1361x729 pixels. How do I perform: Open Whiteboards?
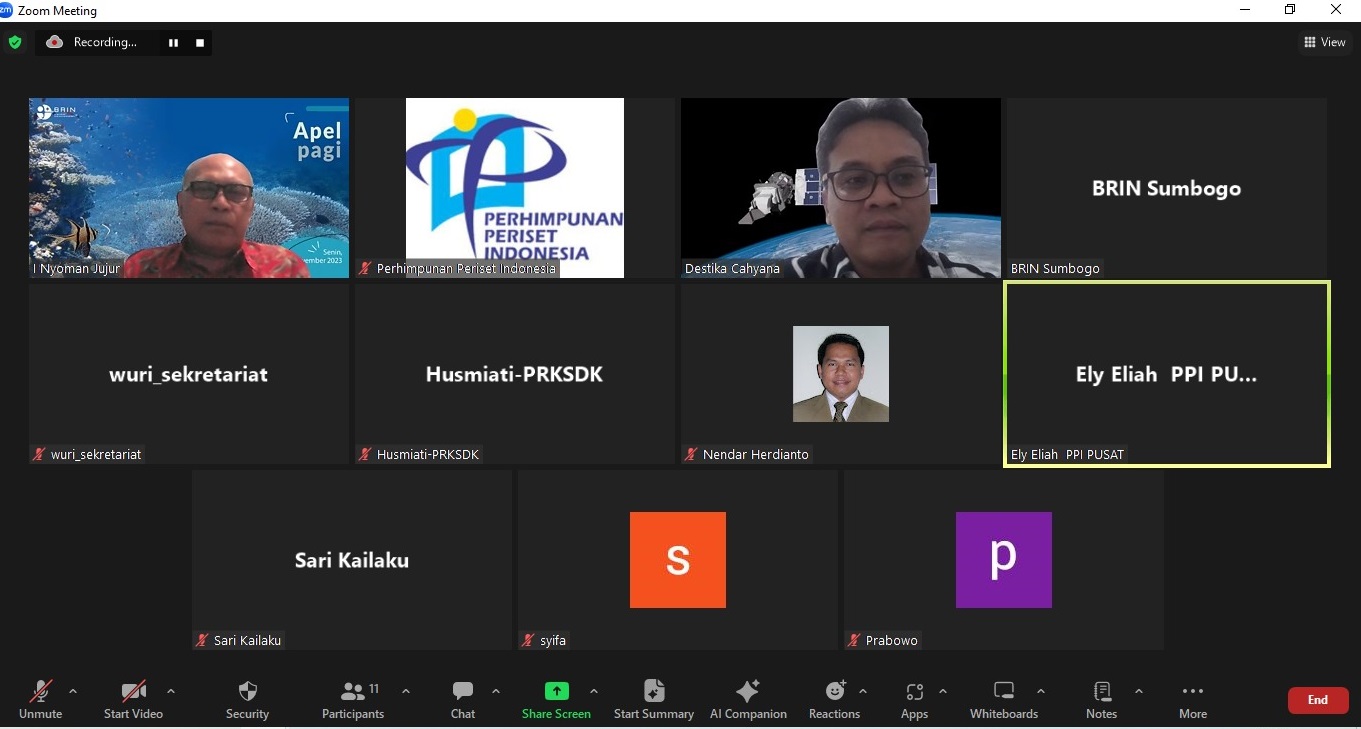1004,699
